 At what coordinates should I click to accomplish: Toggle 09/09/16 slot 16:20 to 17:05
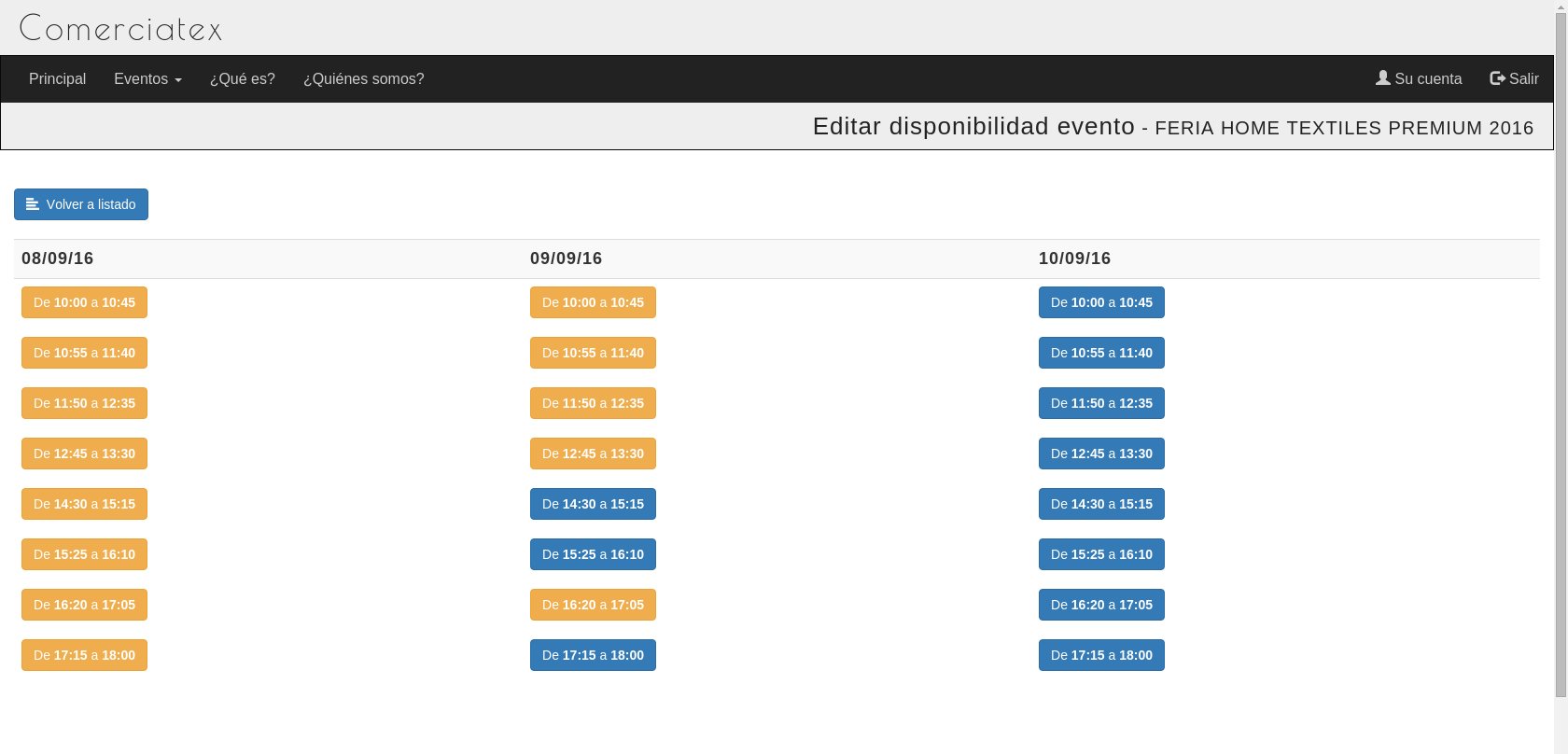(x=593, y=605)
